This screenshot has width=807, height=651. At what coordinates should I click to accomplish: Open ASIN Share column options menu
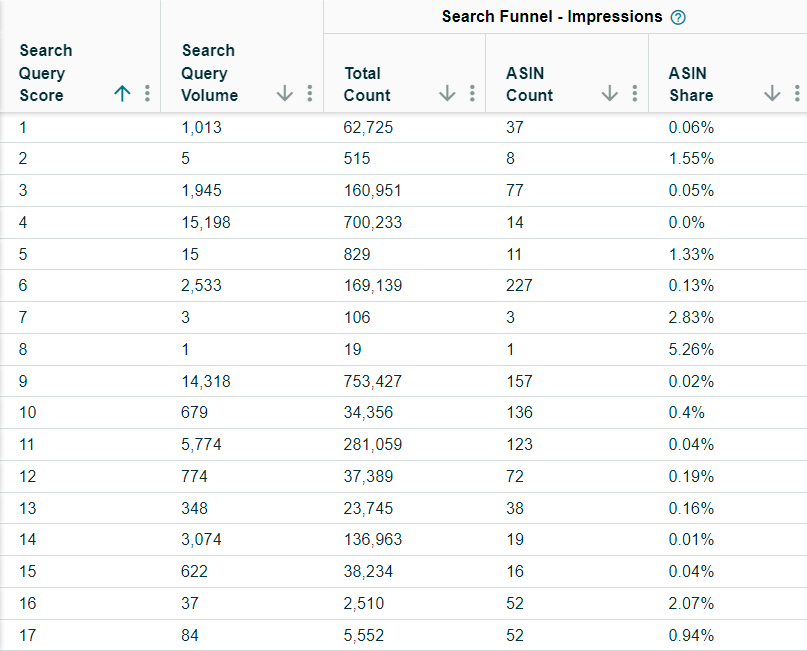(796, 94)
